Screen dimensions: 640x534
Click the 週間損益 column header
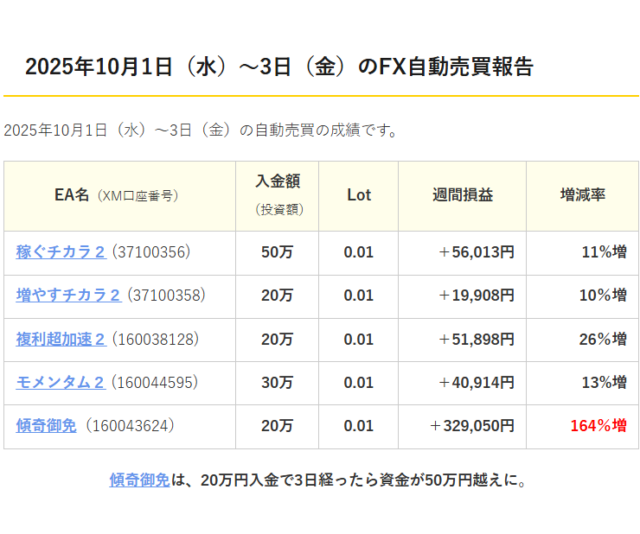click(x=462, y=195)
